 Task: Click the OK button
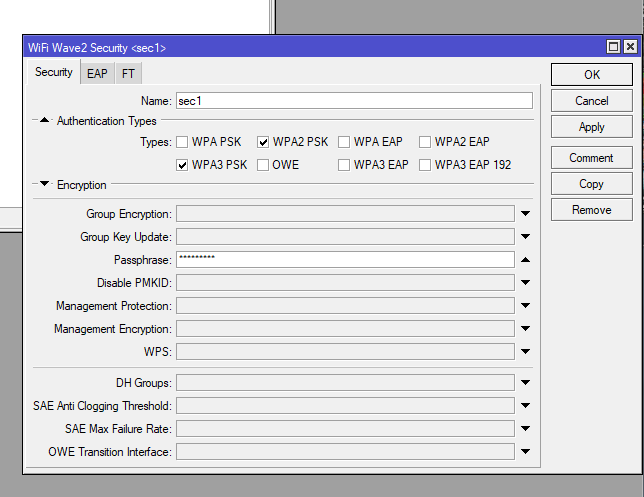point(591,74)
